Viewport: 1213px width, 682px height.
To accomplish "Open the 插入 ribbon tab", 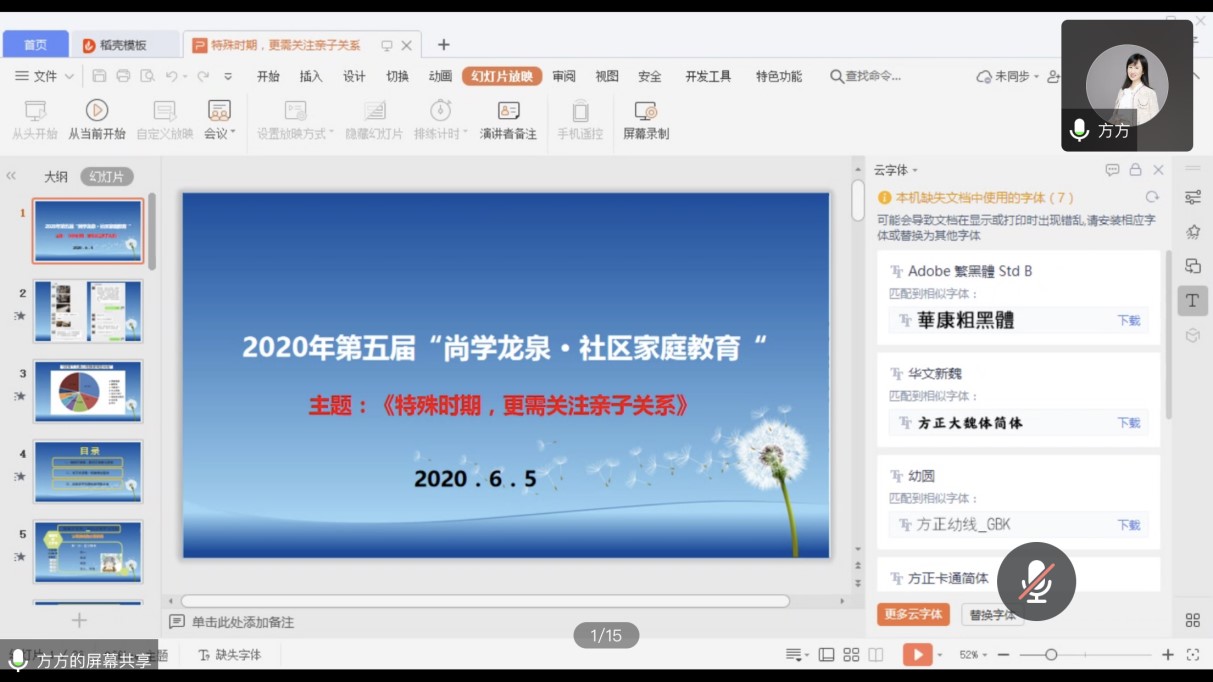I will tap(311, 76).
